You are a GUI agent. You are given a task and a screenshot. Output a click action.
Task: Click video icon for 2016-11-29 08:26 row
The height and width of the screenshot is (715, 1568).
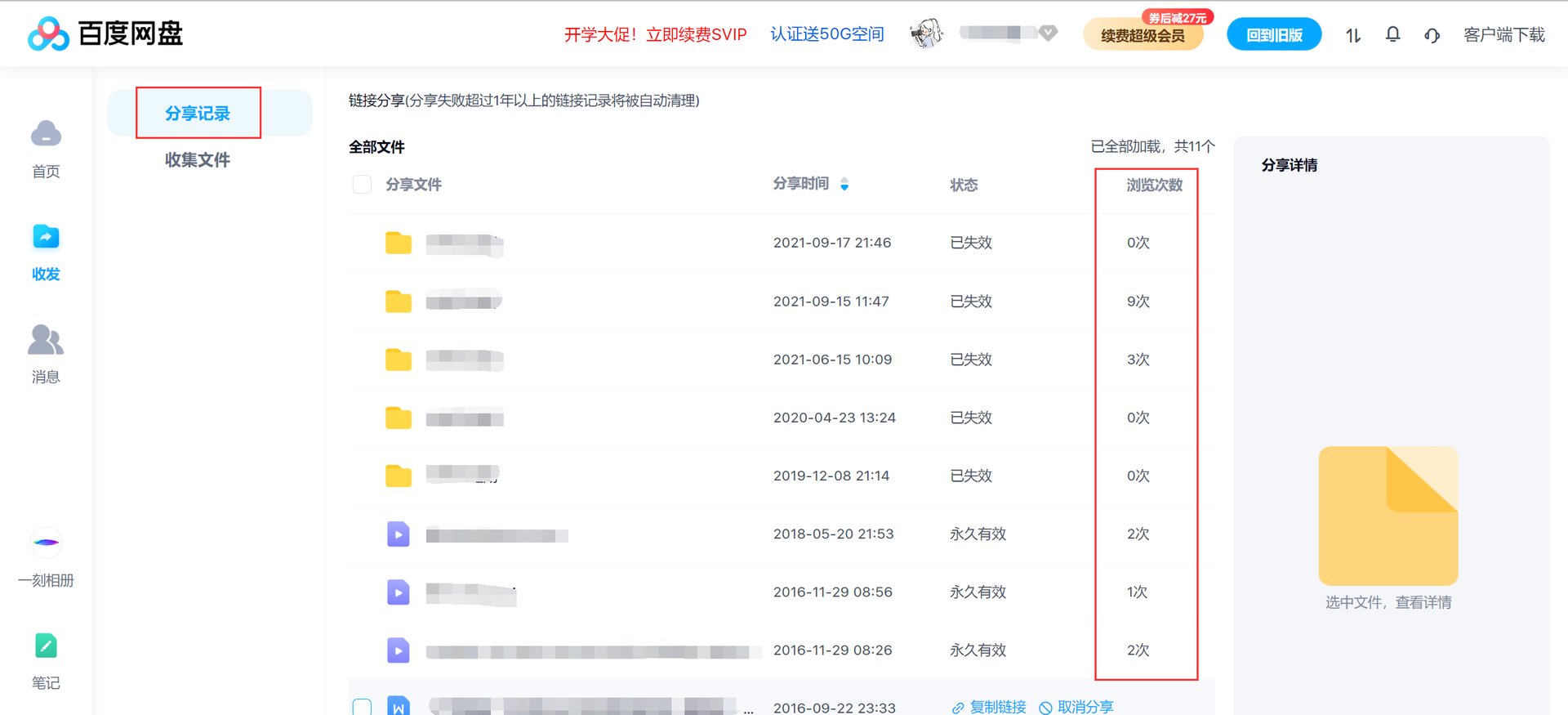[398, 650]
